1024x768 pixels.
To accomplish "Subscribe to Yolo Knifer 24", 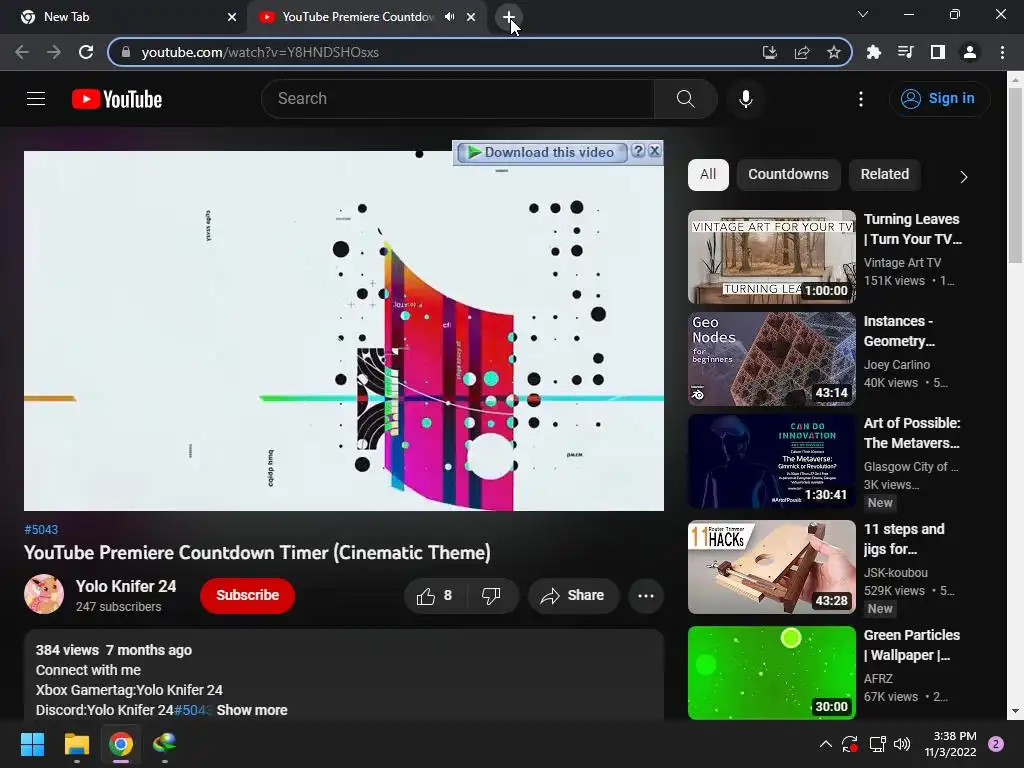I will click(x=247, y=596).
